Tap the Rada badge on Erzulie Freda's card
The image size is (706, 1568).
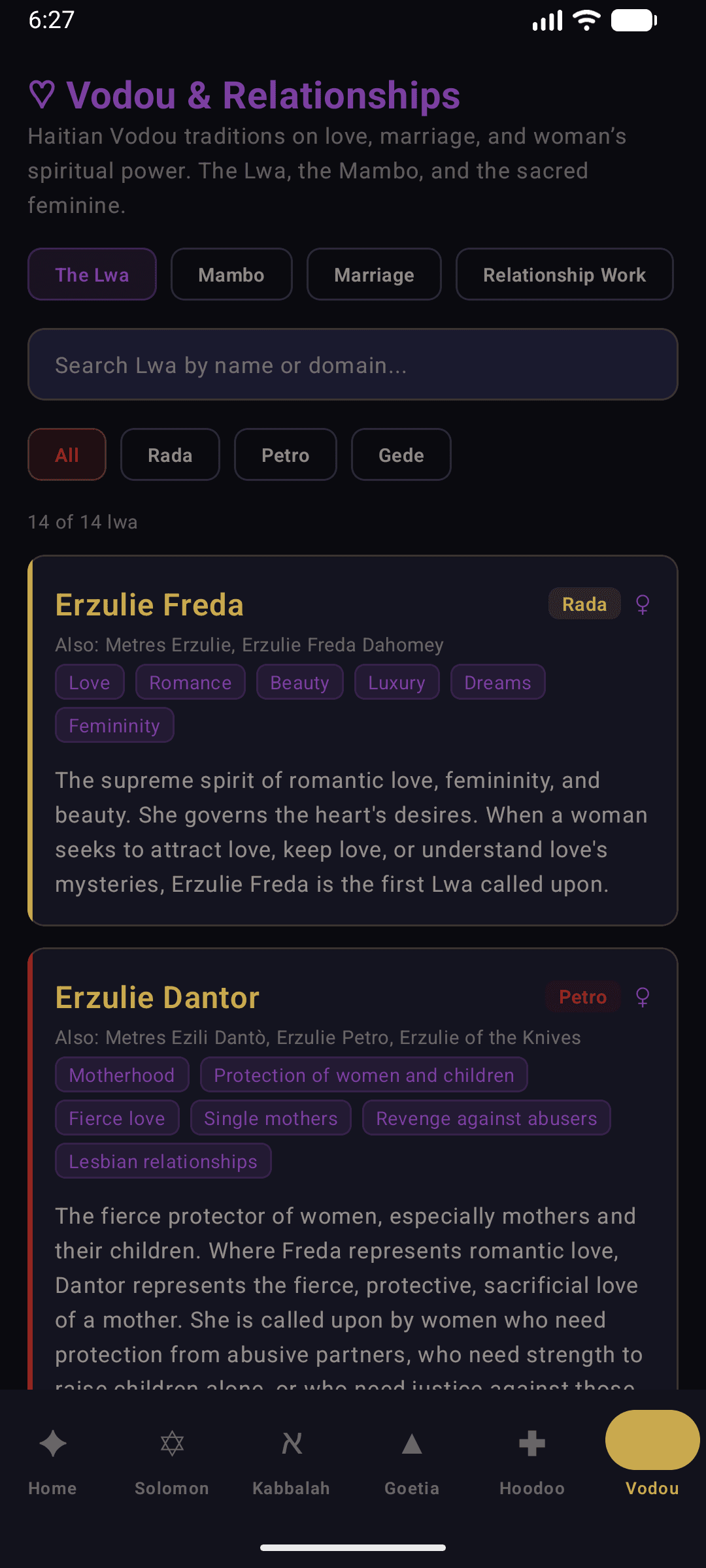tap(584, 604)
